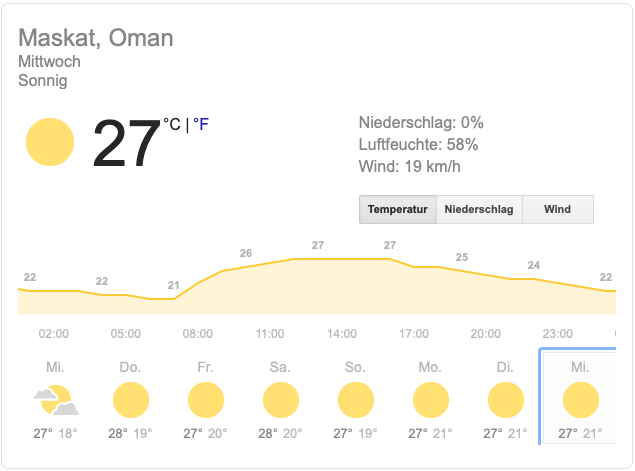Click the large sun icon beside 27
Image resolution: width=635 pixels, height=471 pixels.
[x=50, y=142]
